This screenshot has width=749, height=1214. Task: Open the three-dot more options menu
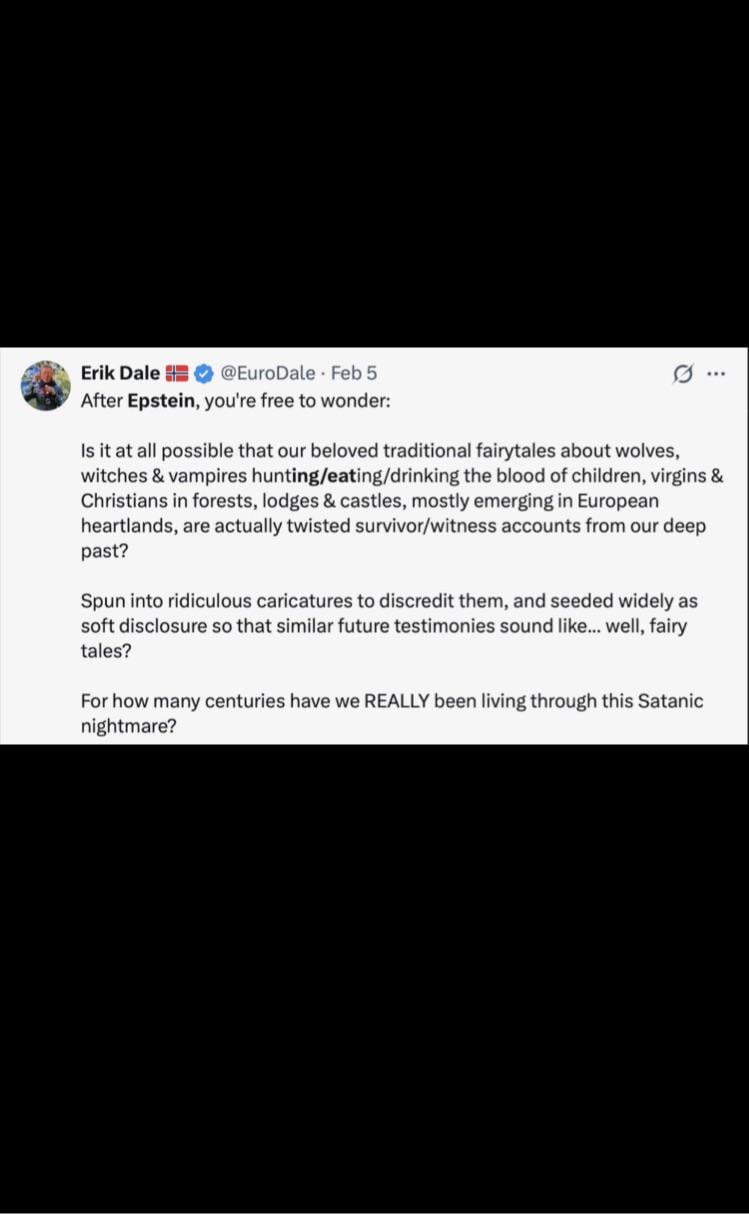pyautogui.click(x=716, y=374)
